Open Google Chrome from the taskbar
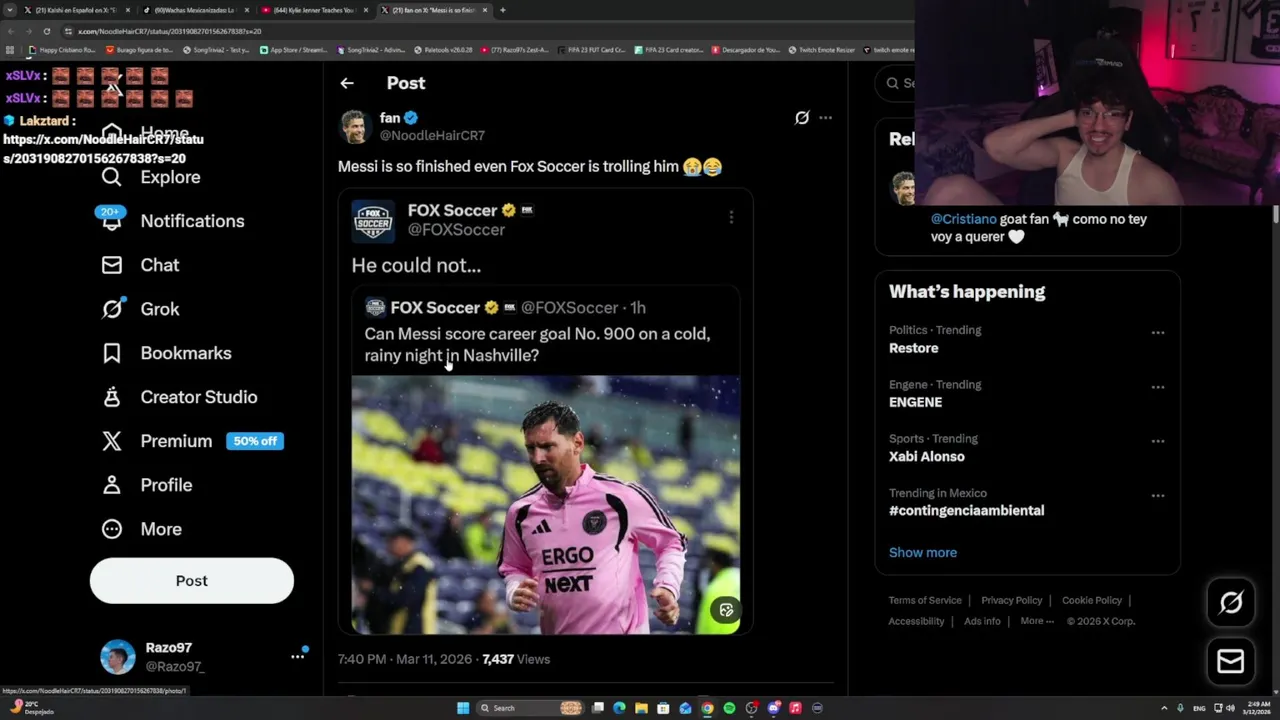This screenshot has width=1280, height=720. point(707,708)
